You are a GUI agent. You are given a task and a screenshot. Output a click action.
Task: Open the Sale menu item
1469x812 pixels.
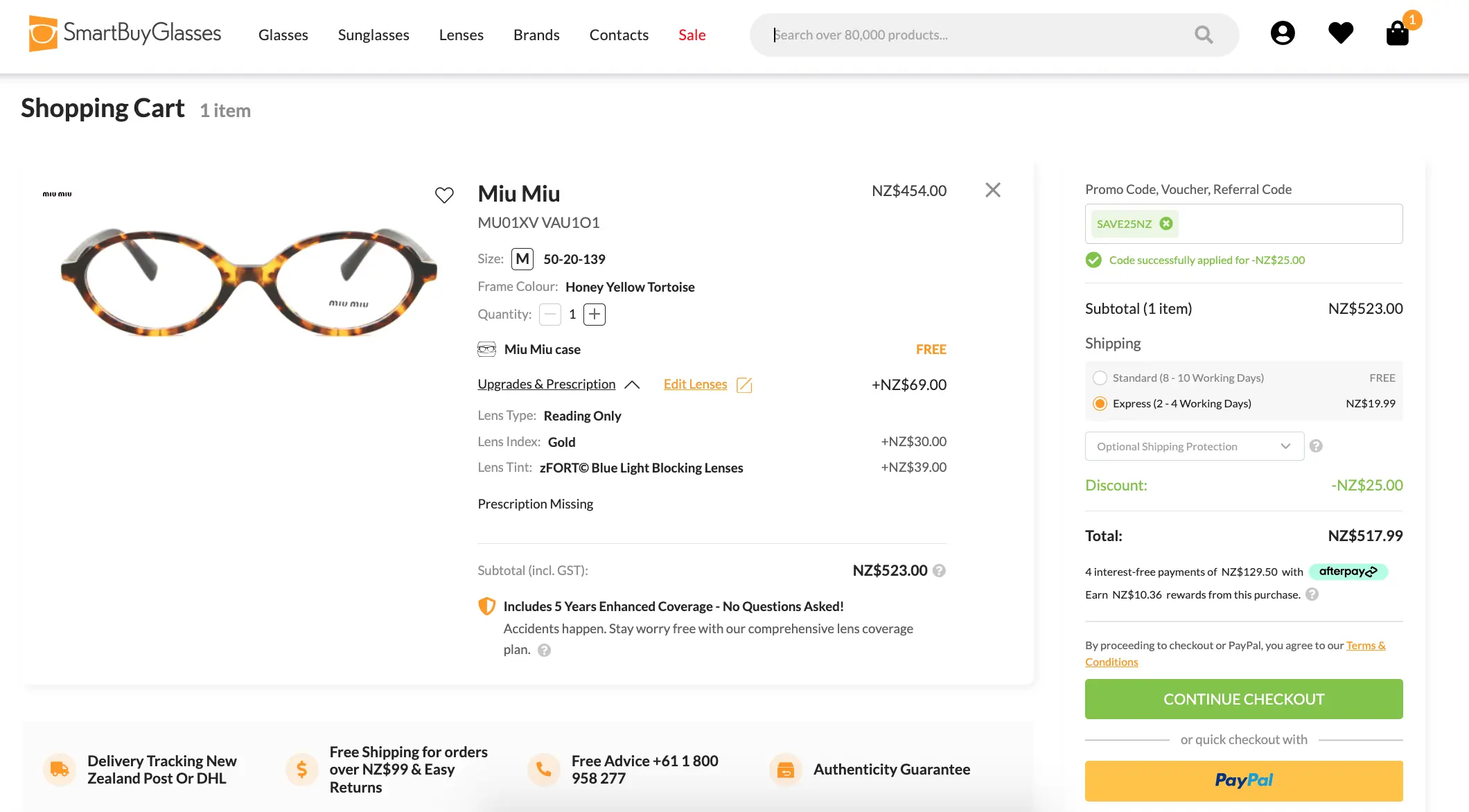tap(692, 35)
